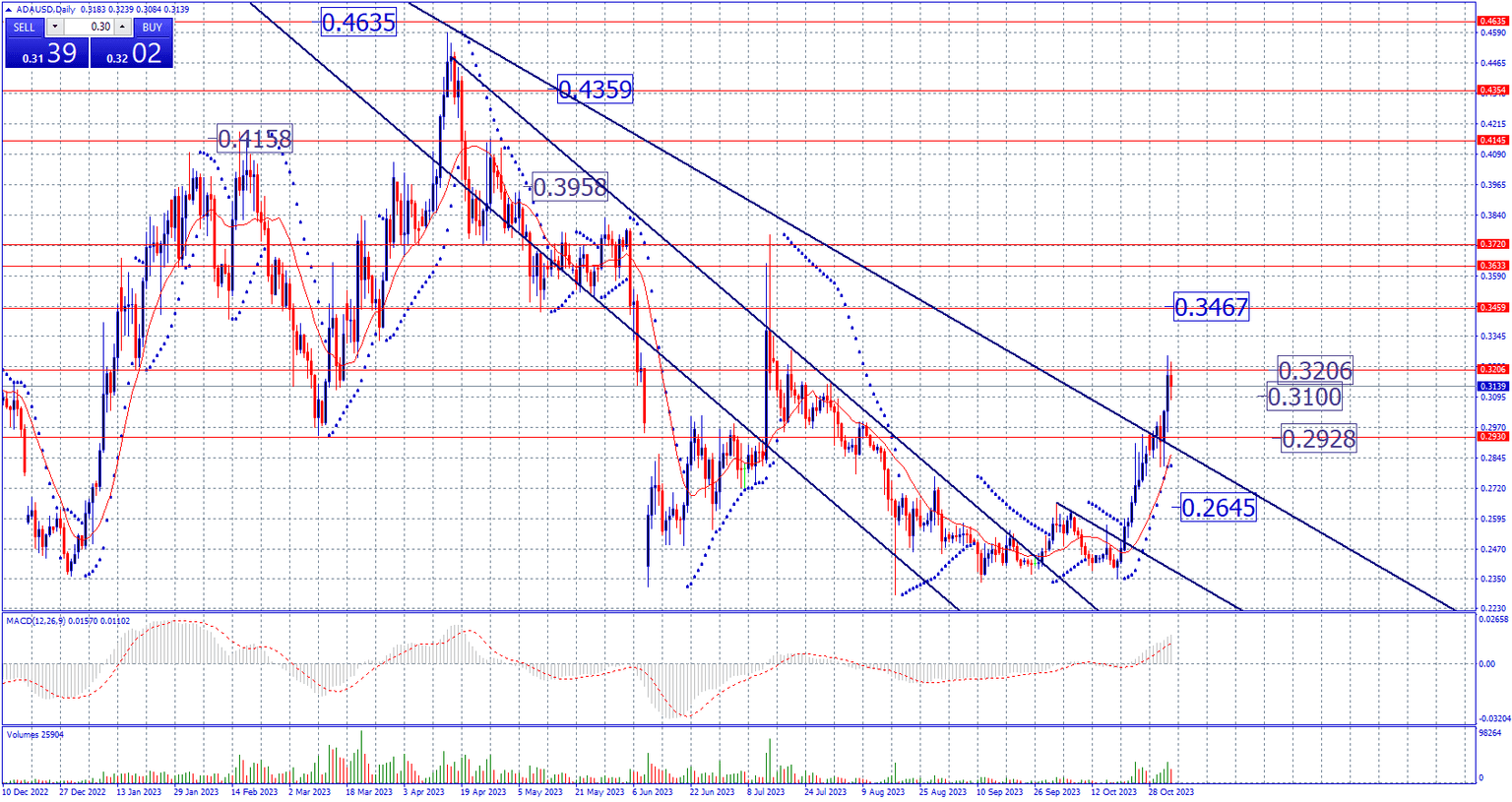This screenshot has height=802, width=1512.
Task: Select the 0.2645 price label annotation
Action: pyautogui.click(x=1218, y=508)
